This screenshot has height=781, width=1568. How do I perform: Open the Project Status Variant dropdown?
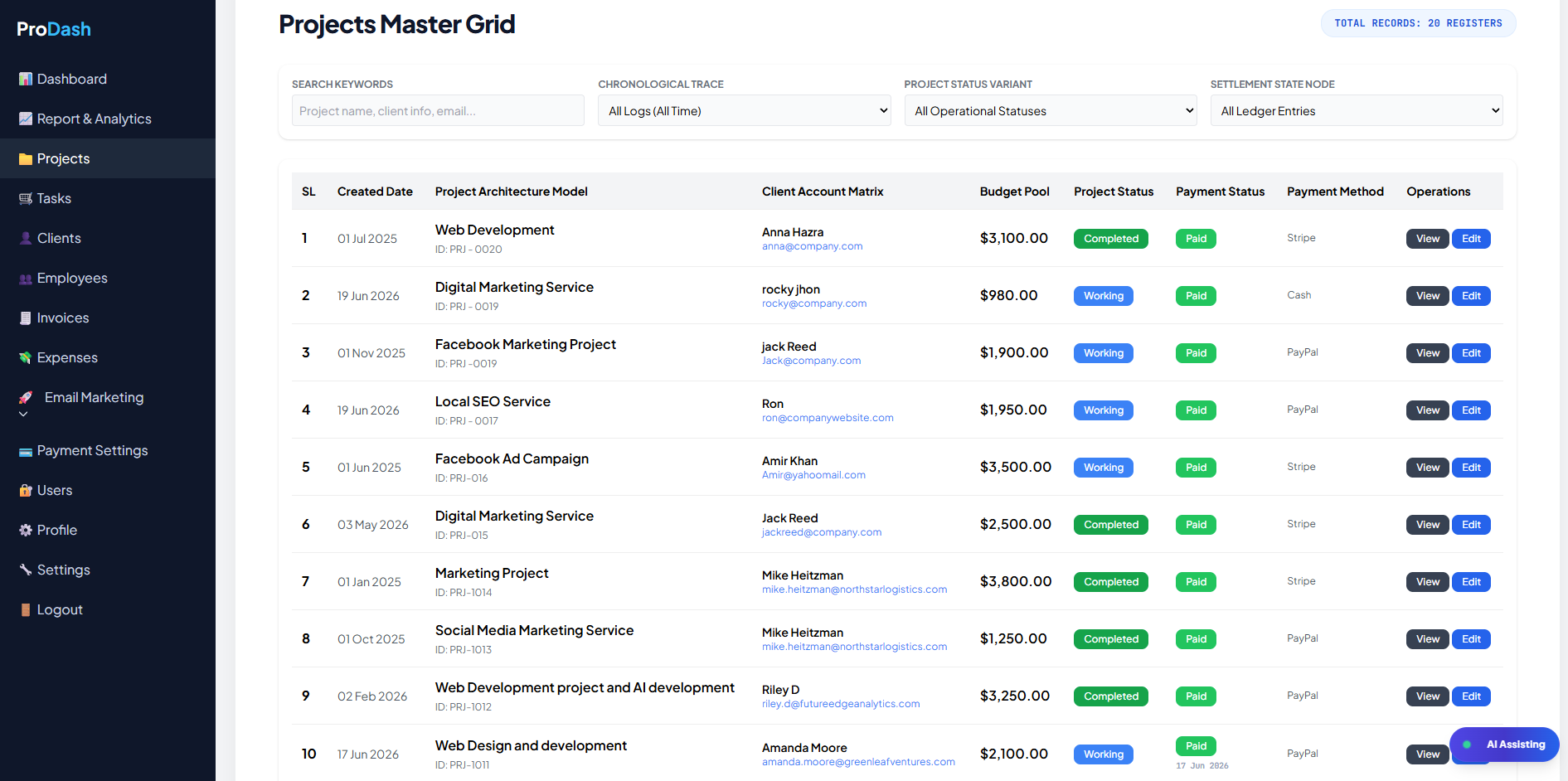[1050, 110]
